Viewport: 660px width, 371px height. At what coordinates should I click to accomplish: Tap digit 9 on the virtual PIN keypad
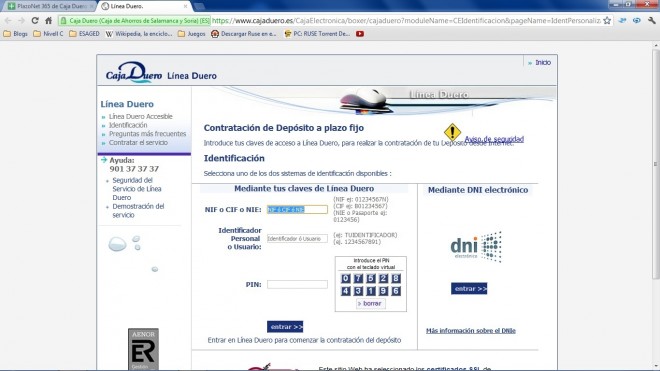pyautogui.click(x=383, y=291)
